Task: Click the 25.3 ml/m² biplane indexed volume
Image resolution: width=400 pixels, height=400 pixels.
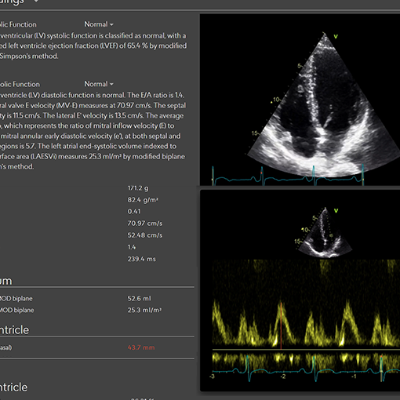Action: [x=144, y=310]
